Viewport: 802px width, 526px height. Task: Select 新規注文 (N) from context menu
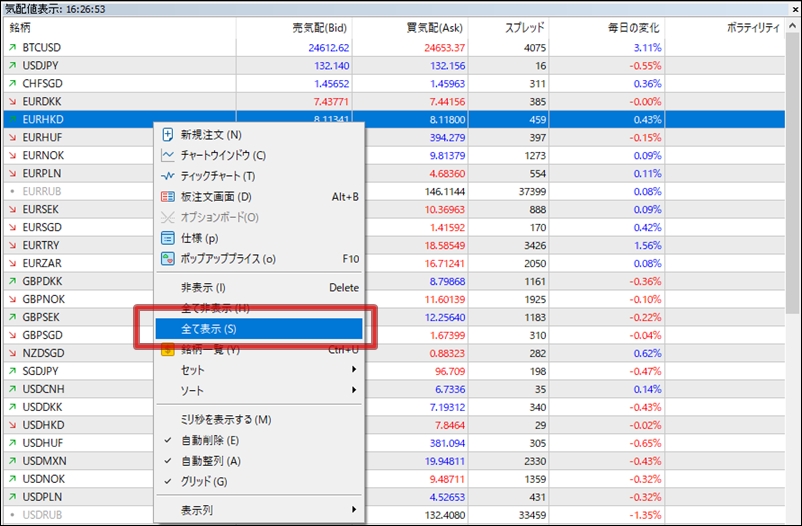[259, 135]
